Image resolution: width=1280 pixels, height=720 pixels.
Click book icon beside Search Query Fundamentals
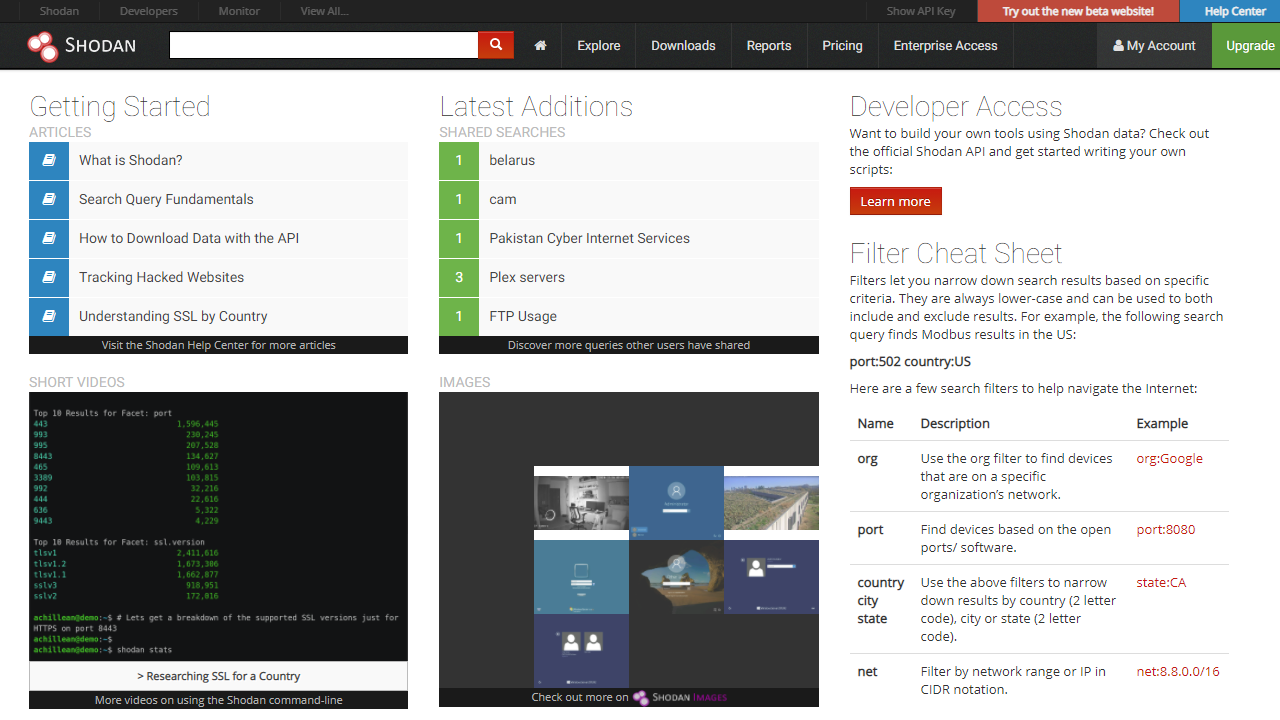(x=49, y=199)
